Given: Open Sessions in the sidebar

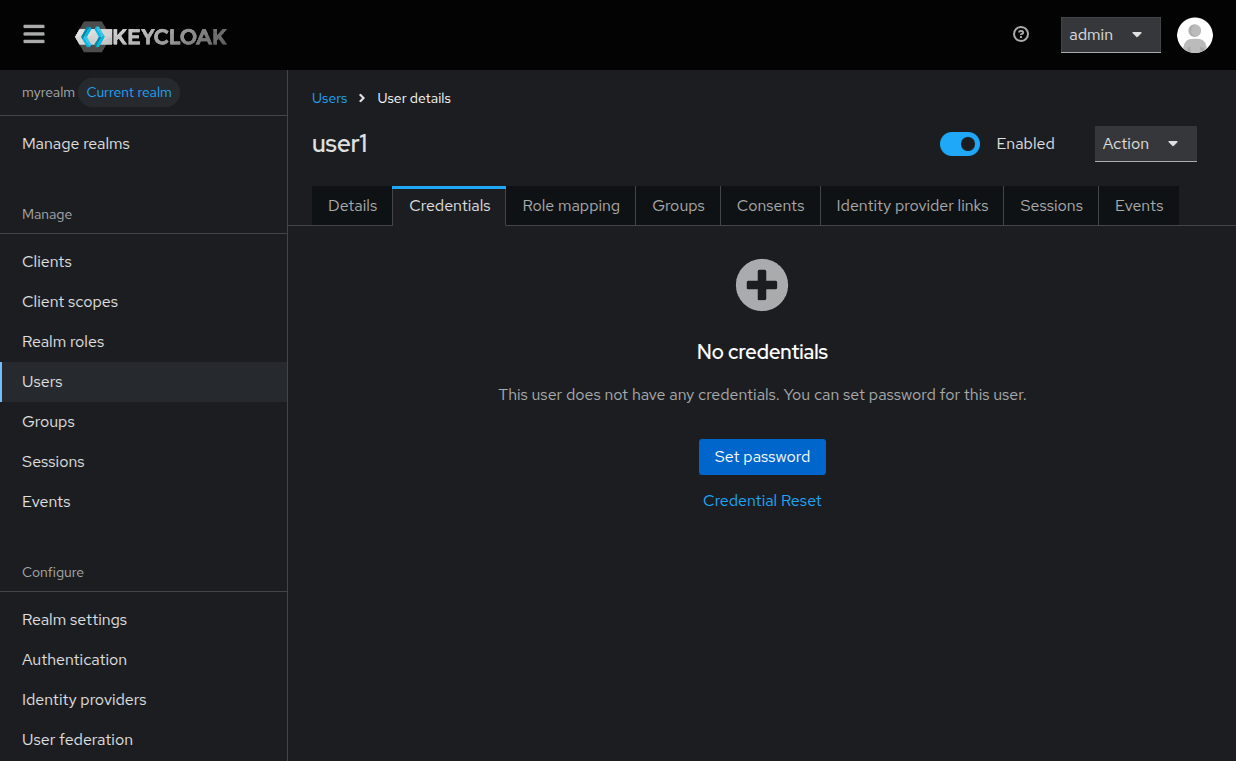Looking at the screenshot, I should 143,462.
